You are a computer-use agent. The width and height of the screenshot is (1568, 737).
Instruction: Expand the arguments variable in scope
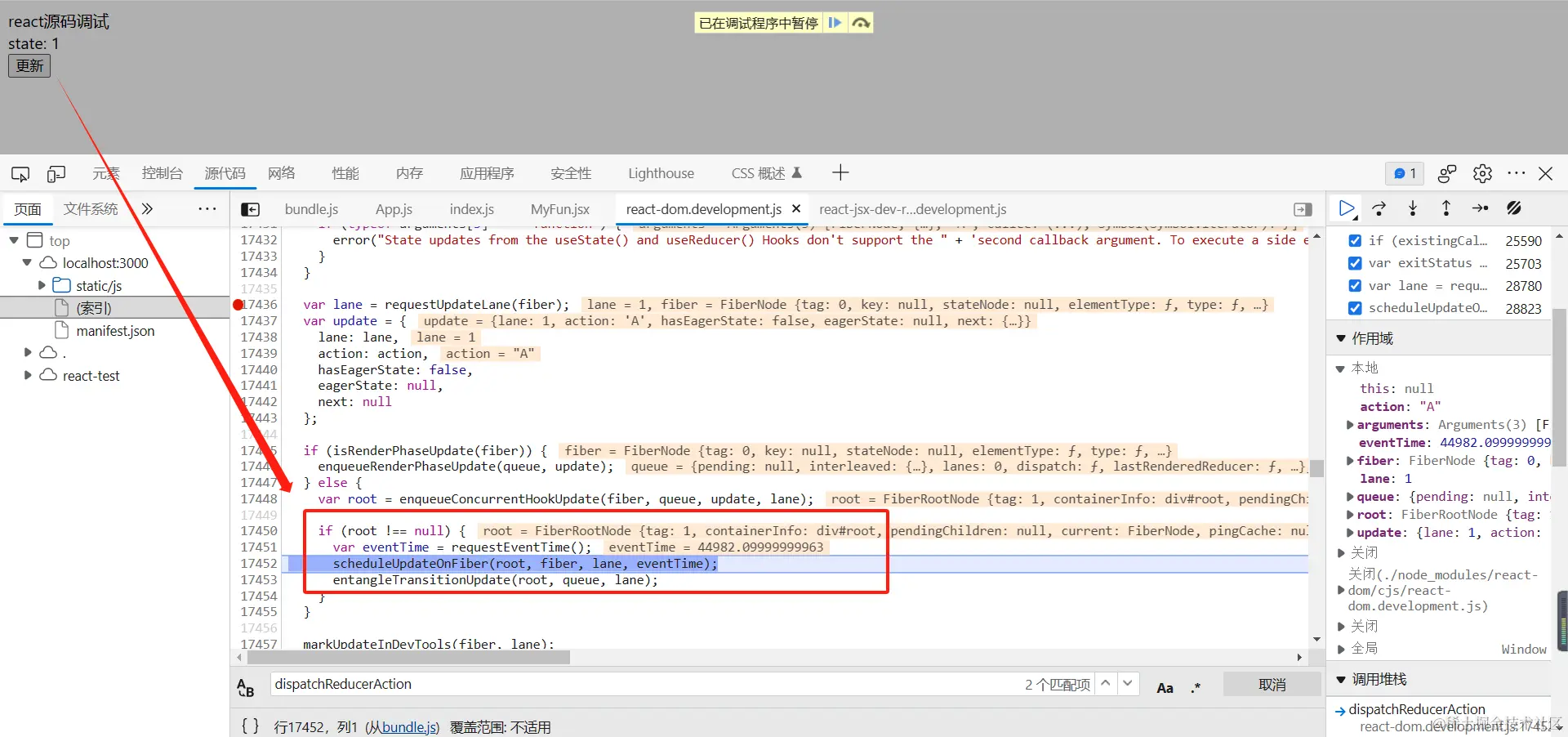[1349, 425]
